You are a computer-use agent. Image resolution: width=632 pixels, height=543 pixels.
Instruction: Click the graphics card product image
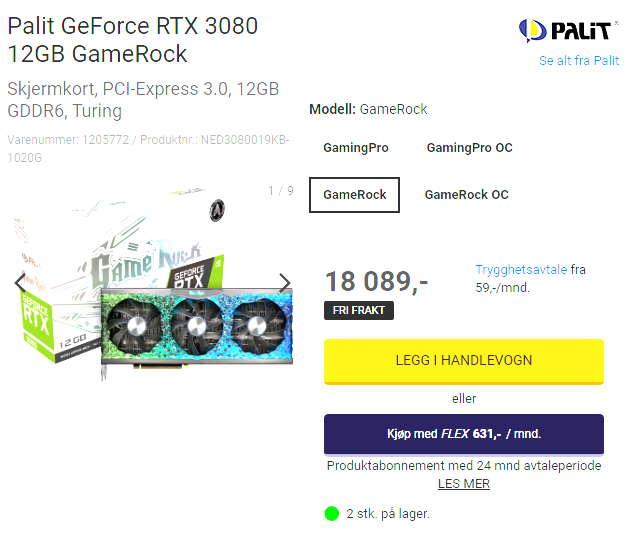pos(154,282)
